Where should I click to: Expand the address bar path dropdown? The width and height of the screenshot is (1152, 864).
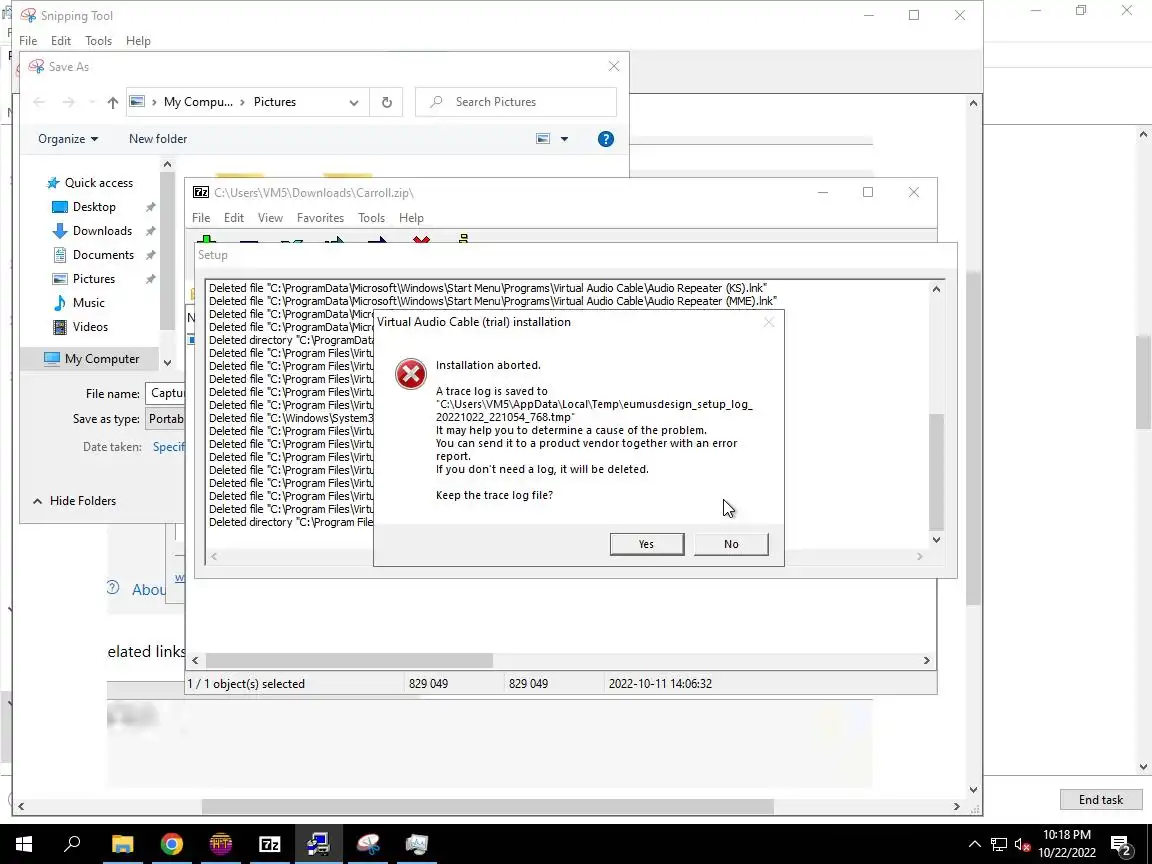click(353, 102)
